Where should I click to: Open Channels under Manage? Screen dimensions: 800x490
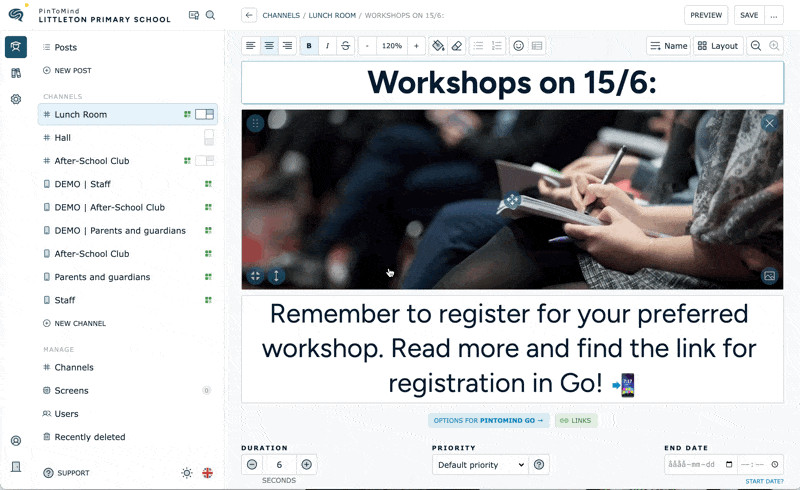68,368
